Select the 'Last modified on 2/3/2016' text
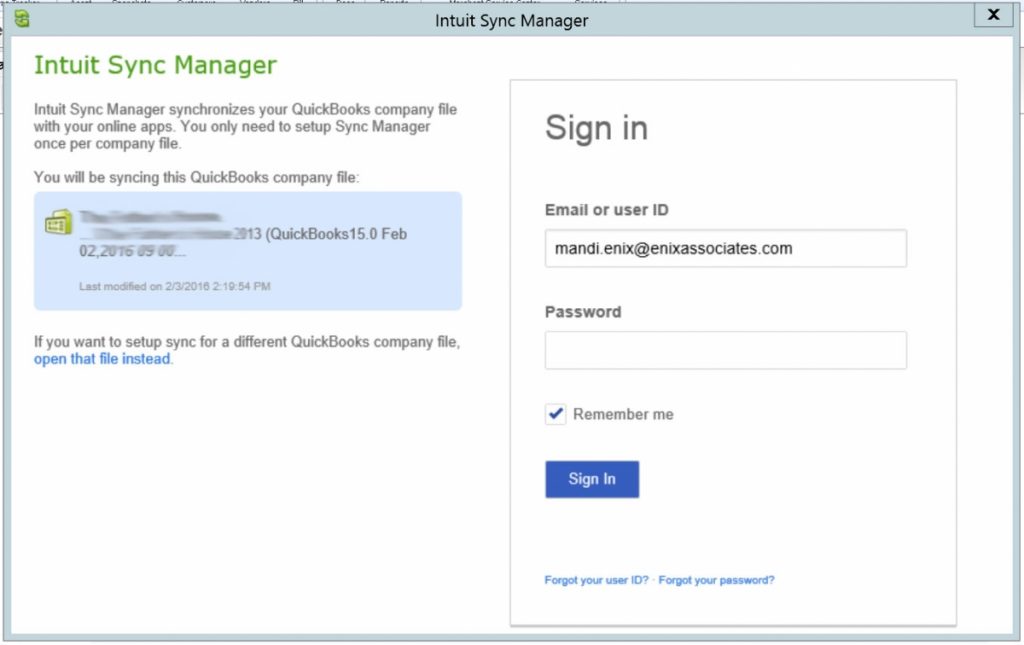Screen dimensions: 1024x645 pyautogui.click(x=174, y=286)
